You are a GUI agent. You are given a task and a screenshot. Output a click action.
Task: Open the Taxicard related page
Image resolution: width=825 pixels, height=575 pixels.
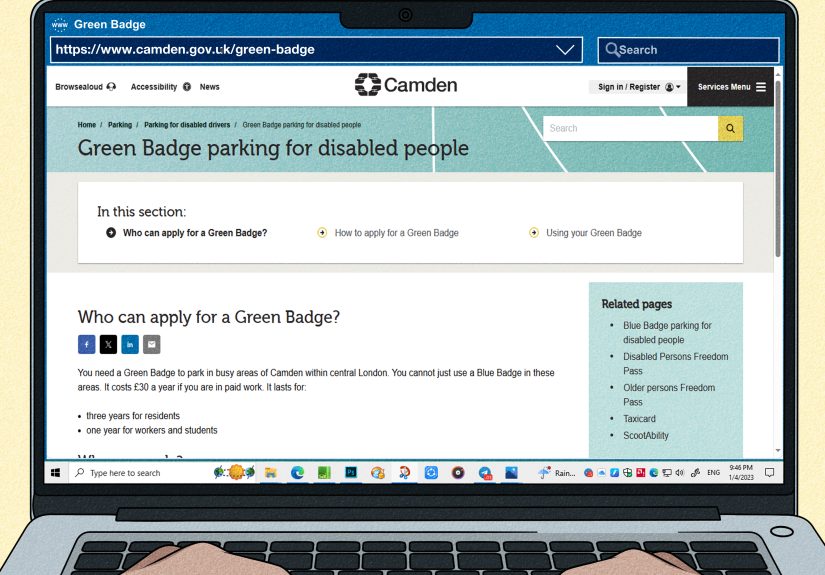click(x=639, y=419)
